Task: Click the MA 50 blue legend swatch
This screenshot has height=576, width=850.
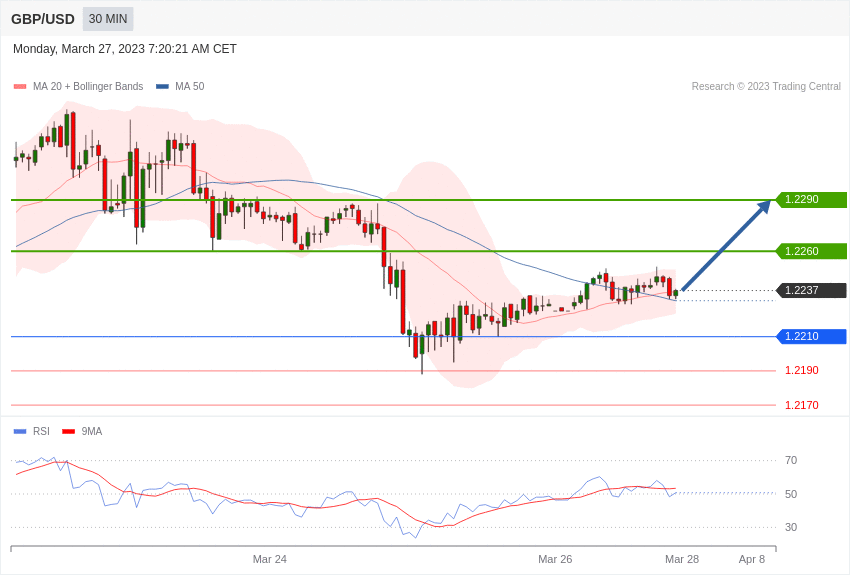Action: [x=162, y=87]
